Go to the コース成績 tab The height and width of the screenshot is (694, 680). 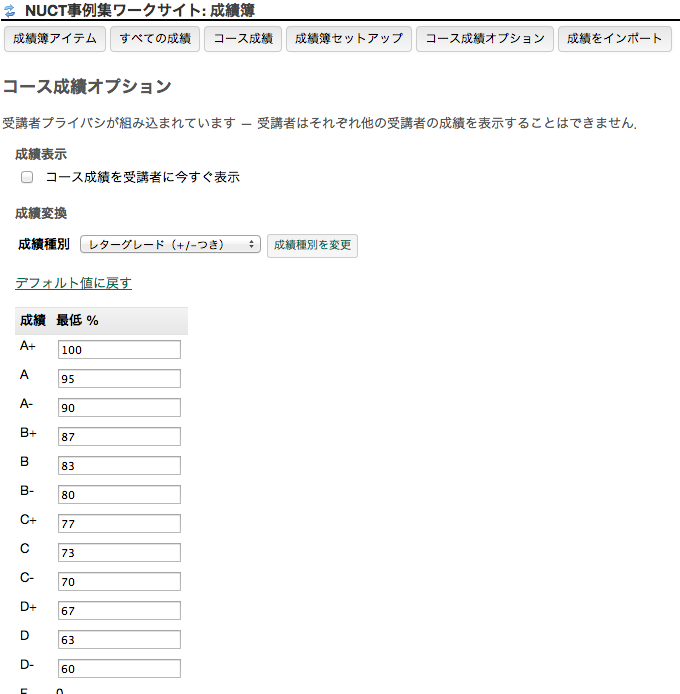coord(243,39)
